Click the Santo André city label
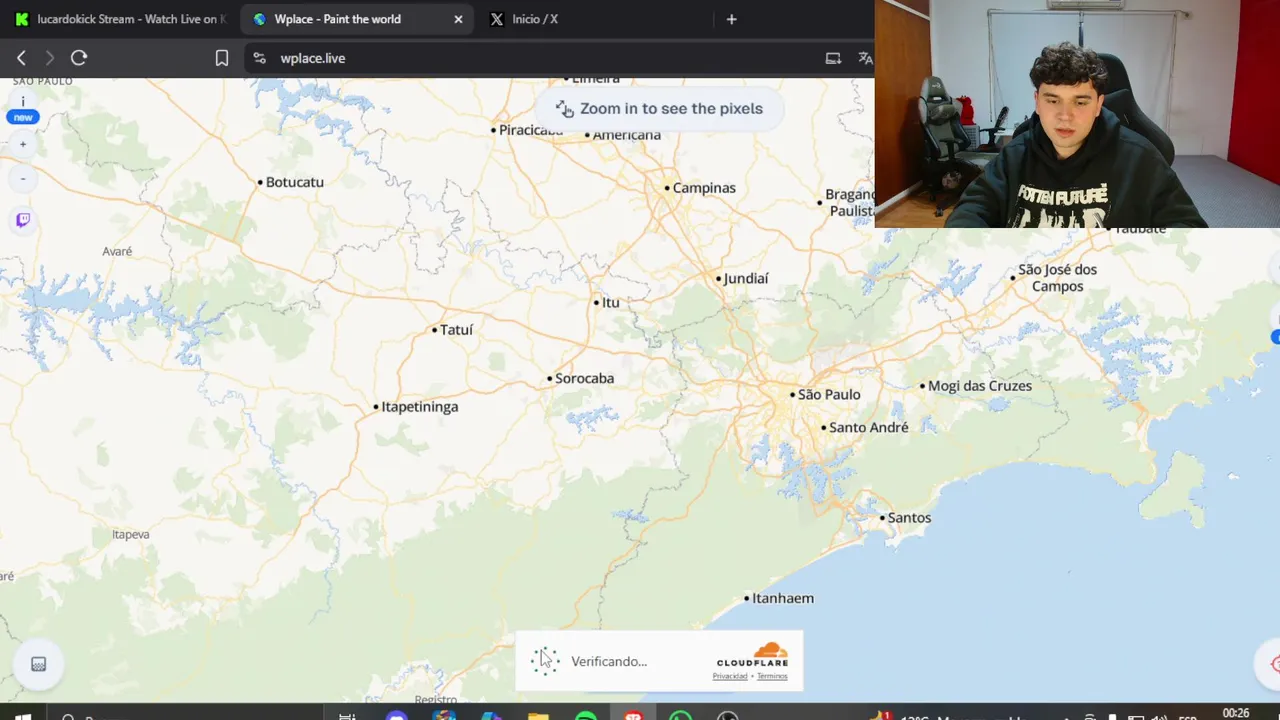Viewport: 1280px width, 720px height. tap(868, 428)
